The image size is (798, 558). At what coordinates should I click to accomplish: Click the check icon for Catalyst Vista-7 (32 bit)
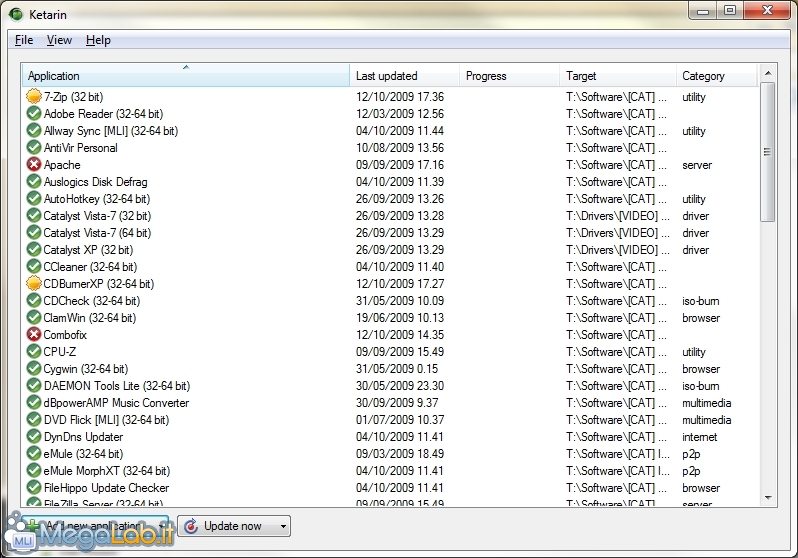pyautogui.click(x=34, y=215)
